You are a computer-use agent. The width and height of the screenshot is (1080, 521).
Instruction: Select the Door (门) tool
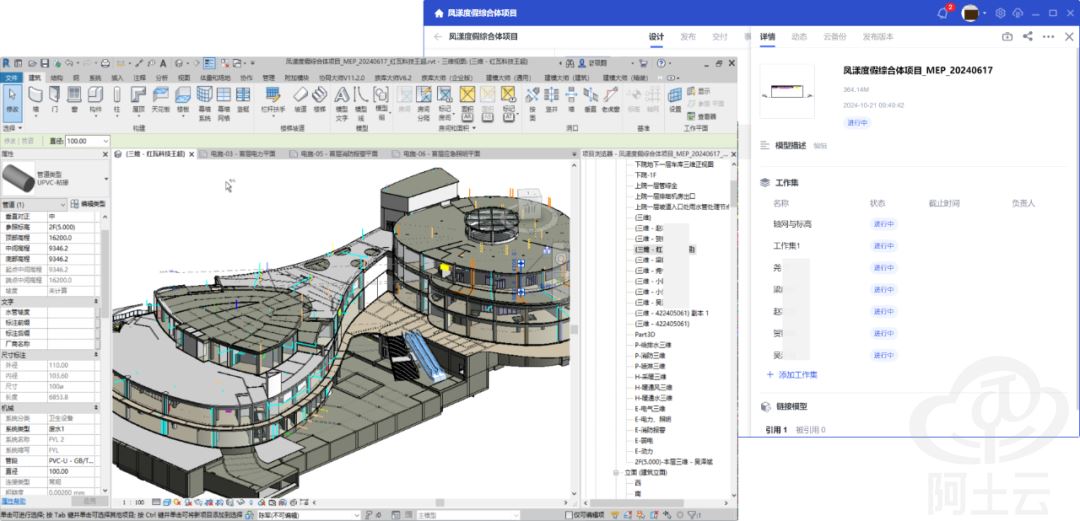click(x=56, y=98)
